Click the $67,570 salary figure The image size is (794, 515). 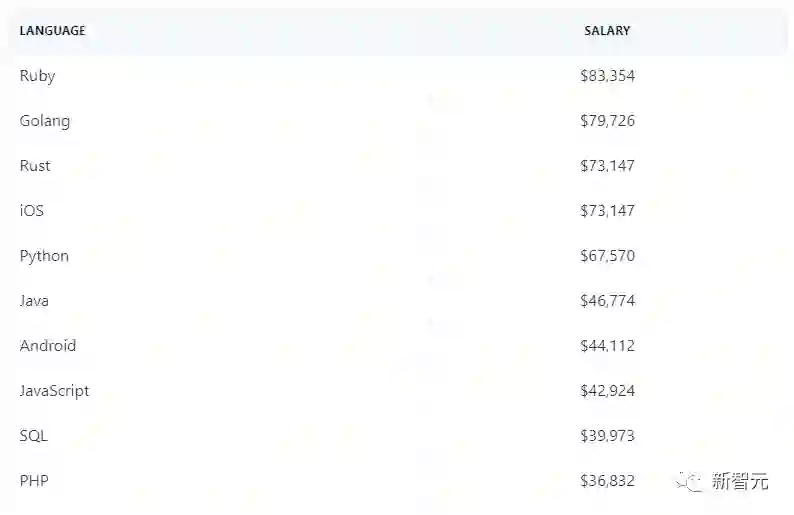click(x=607, y=256)
